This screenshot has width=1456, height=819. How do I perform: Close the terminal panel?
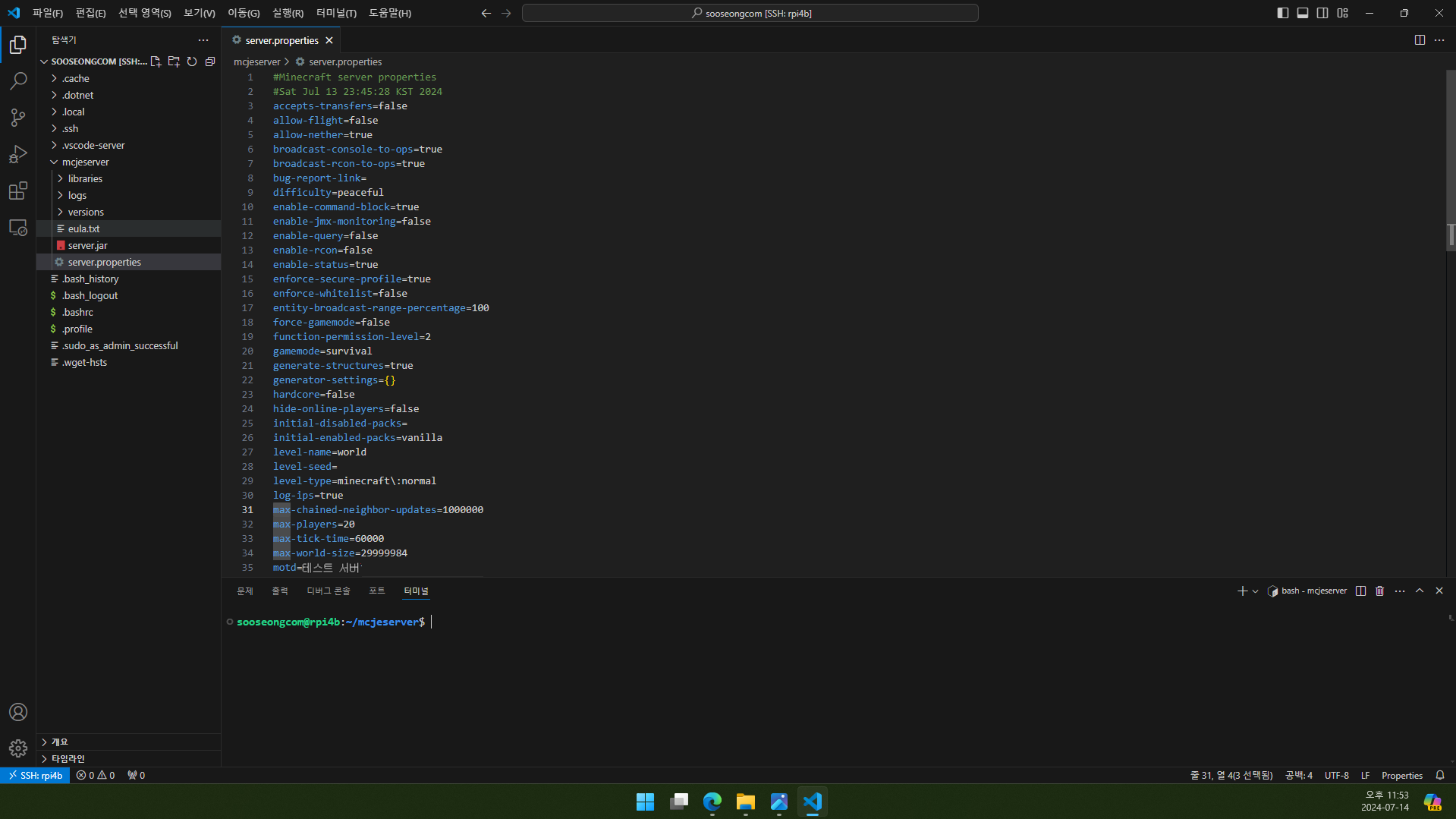[1439, 591]
